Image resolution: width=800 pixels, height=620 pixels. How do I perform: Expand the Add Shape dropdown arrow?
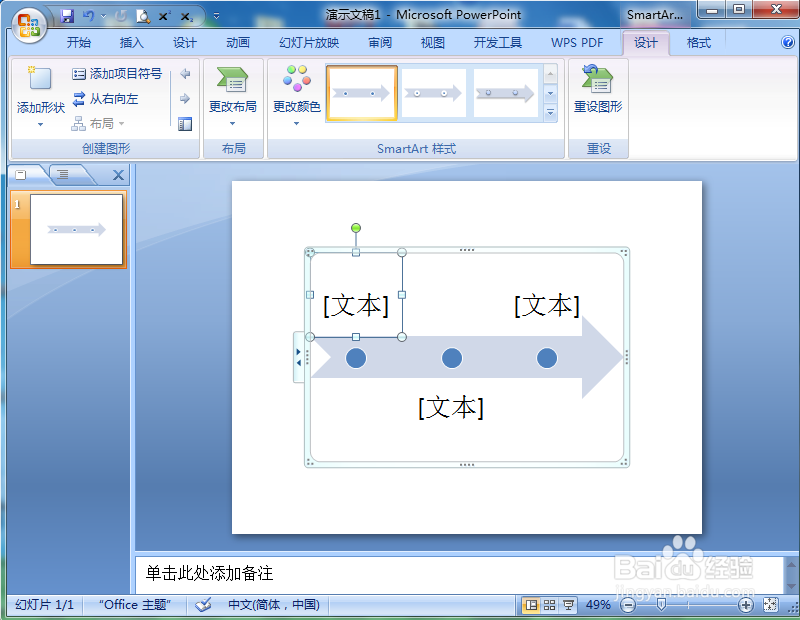40,125
